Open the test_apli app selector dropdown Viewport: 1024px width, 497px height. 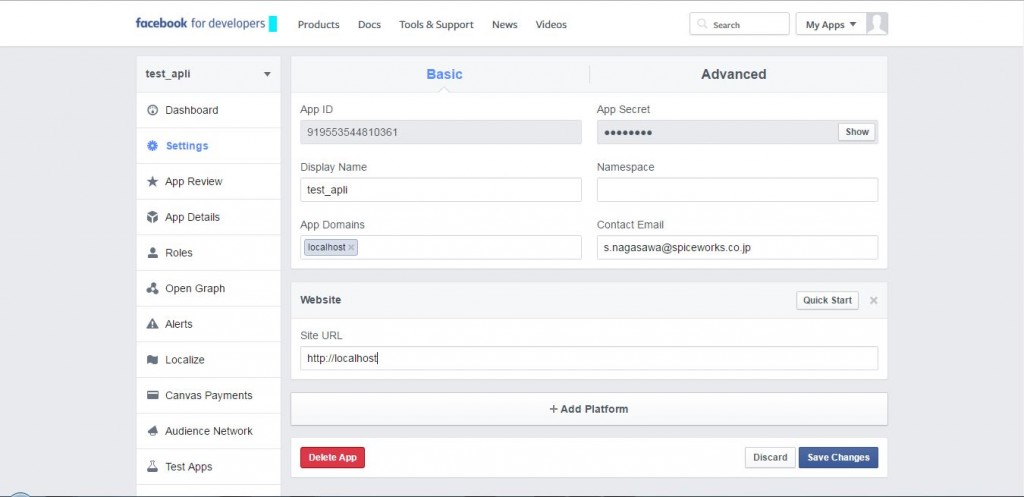tap(208, 74)
